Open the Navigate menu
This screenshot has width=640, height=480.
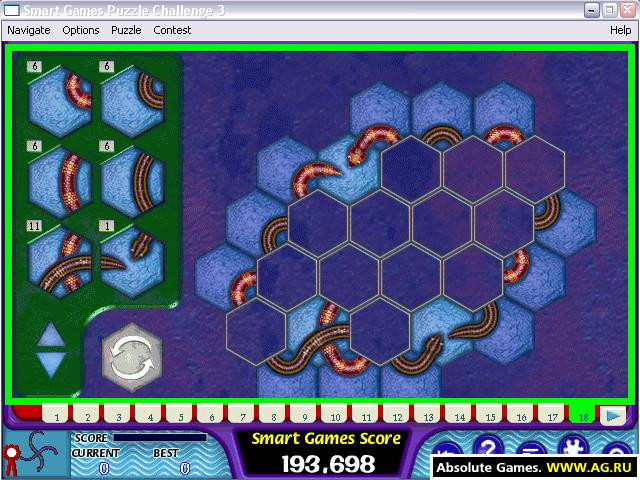click(29, 30)
